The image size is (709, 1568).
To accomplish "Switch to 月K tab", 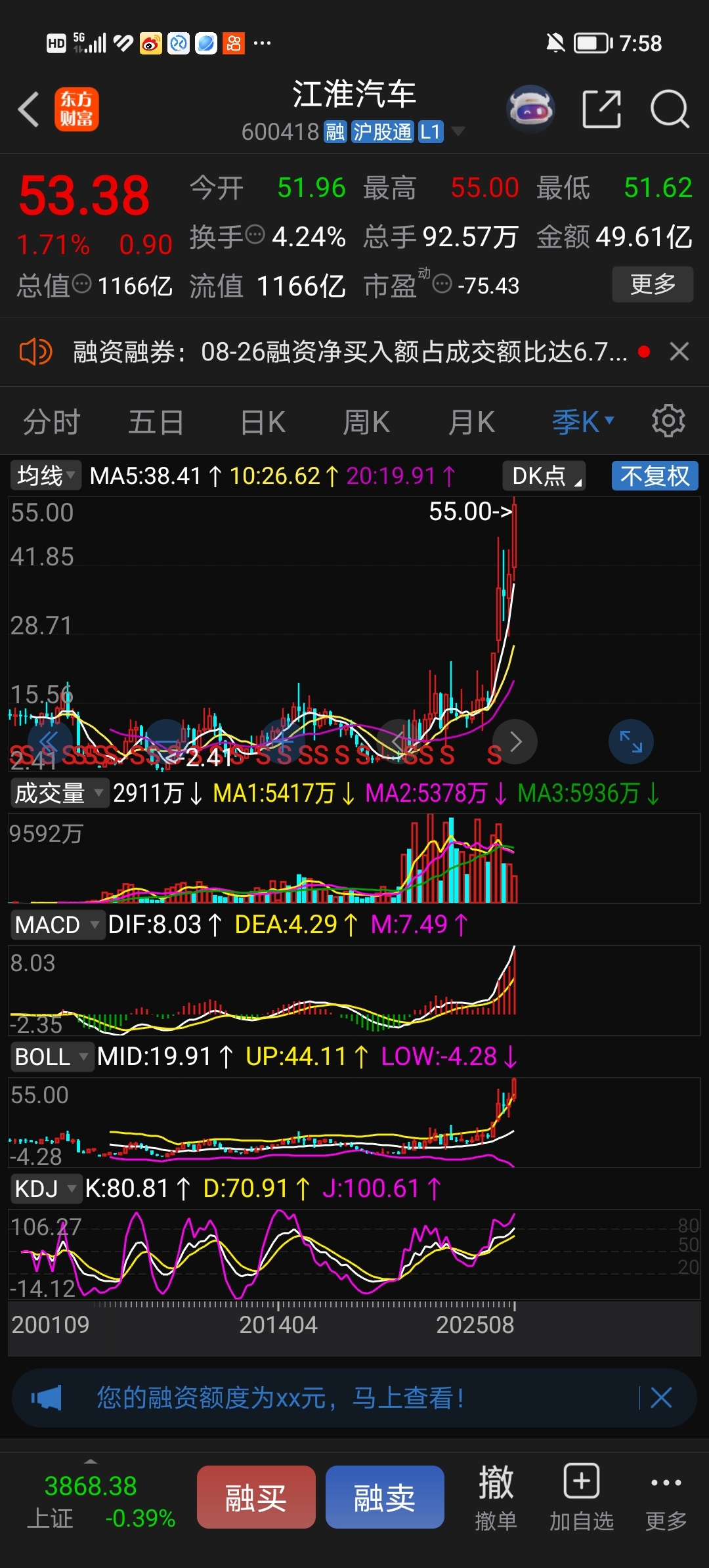I will click(x=471, y=422).
